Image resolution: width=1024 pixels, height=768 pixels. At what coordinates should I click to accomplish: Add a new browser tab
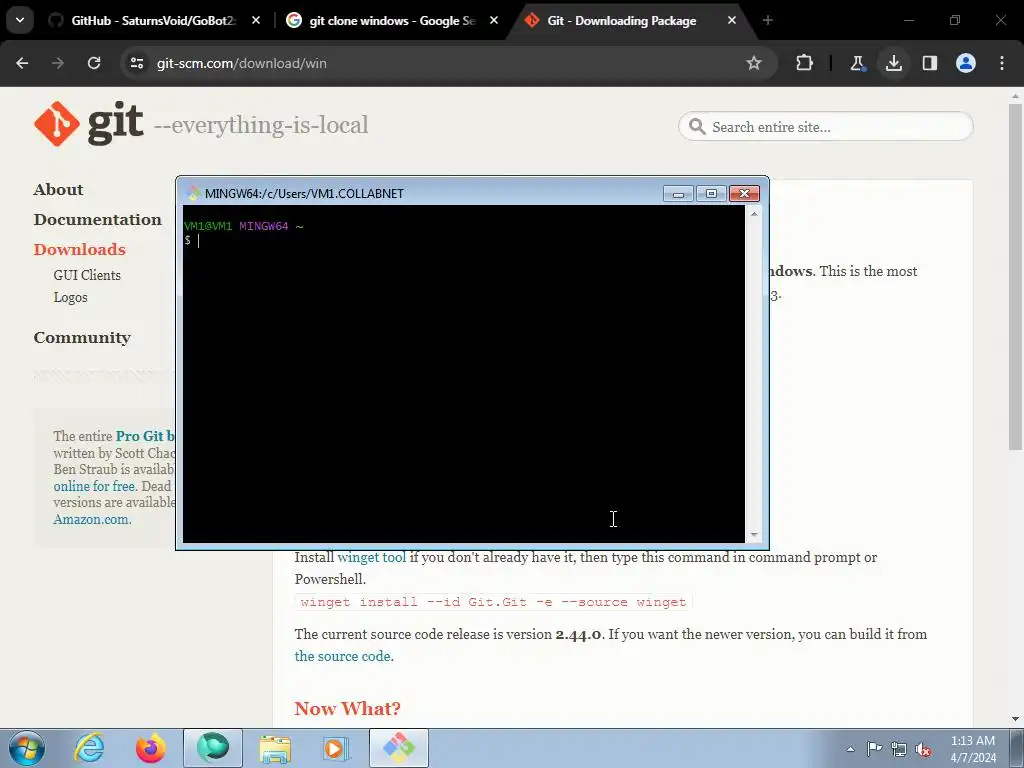click(767, 21)
